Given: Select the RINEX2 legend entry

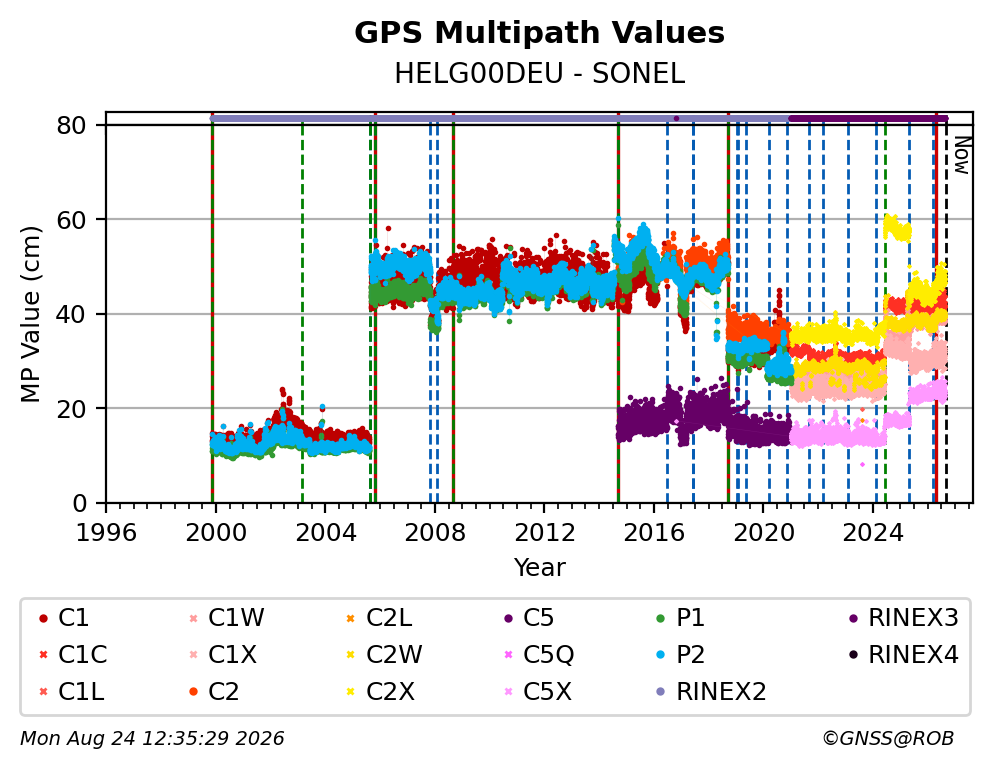Looking at the screenshot, I should point(711,691).
